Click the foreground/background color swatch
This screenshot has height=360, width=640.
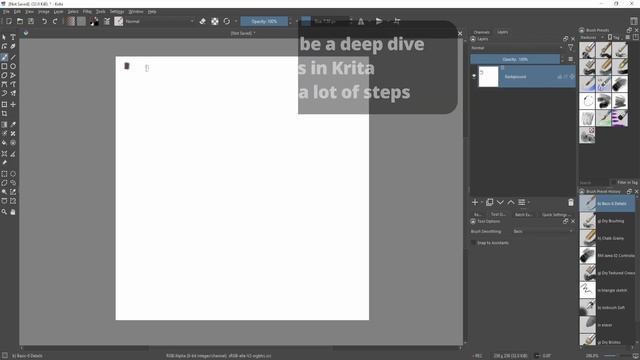[x=94, y=21]
